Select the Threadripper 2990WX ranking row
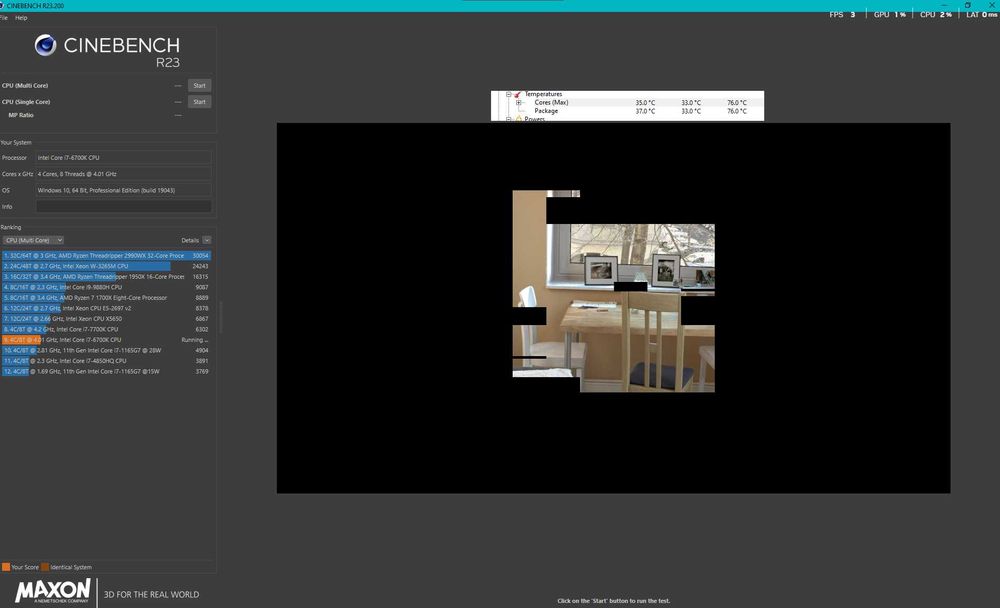This screenshot has width=1000, height=608. (x=106, y=255)
